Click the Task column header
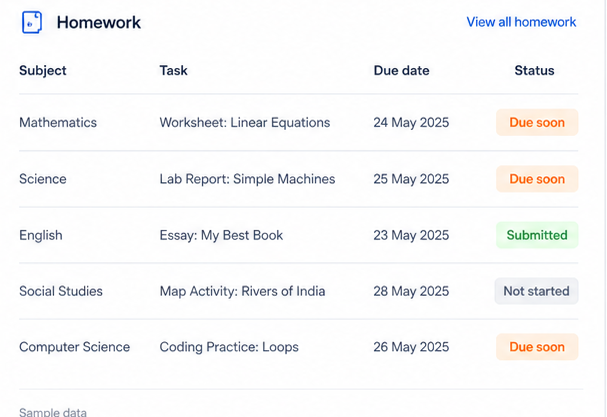This screenshot has width=607, height=417. tap(173, 70)
